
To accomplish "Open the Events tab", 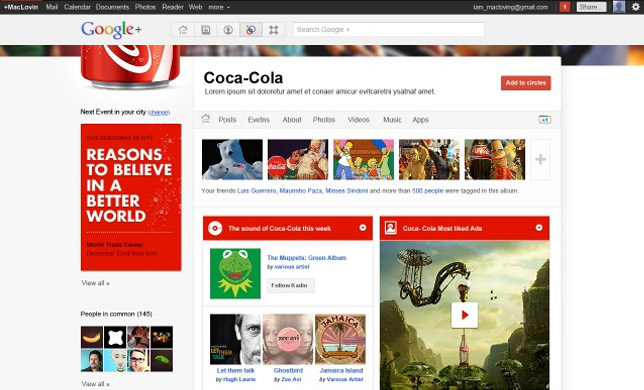I will coord(259,120).
